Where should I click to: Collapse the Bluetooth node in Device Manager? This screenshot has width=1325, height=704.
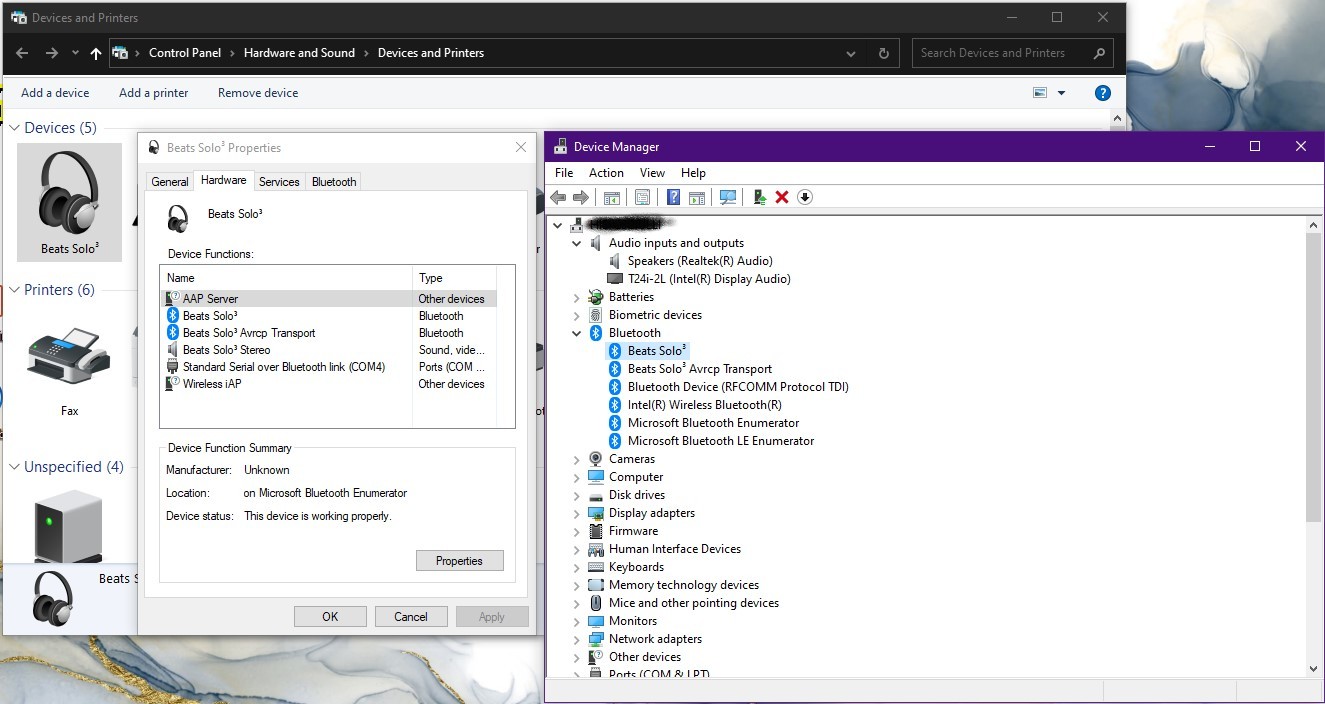577,333
